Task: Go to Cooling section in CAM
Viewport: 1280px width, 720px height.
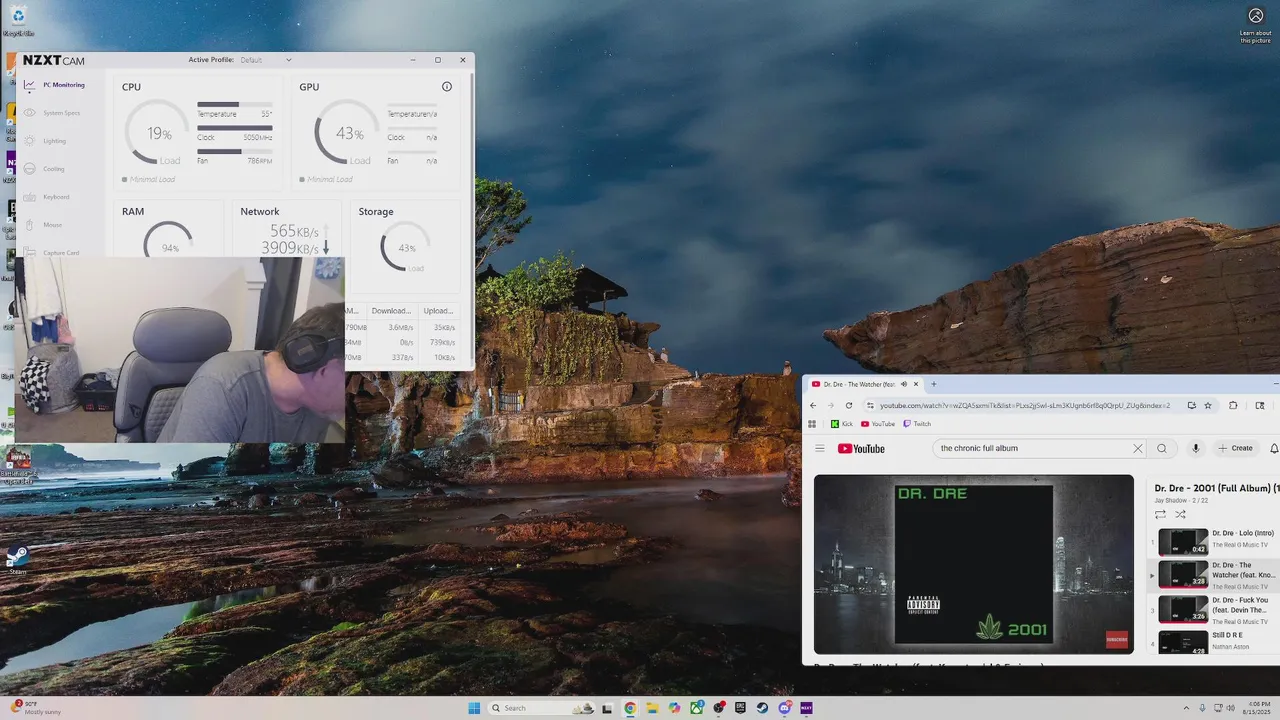Action: point(45,169)
